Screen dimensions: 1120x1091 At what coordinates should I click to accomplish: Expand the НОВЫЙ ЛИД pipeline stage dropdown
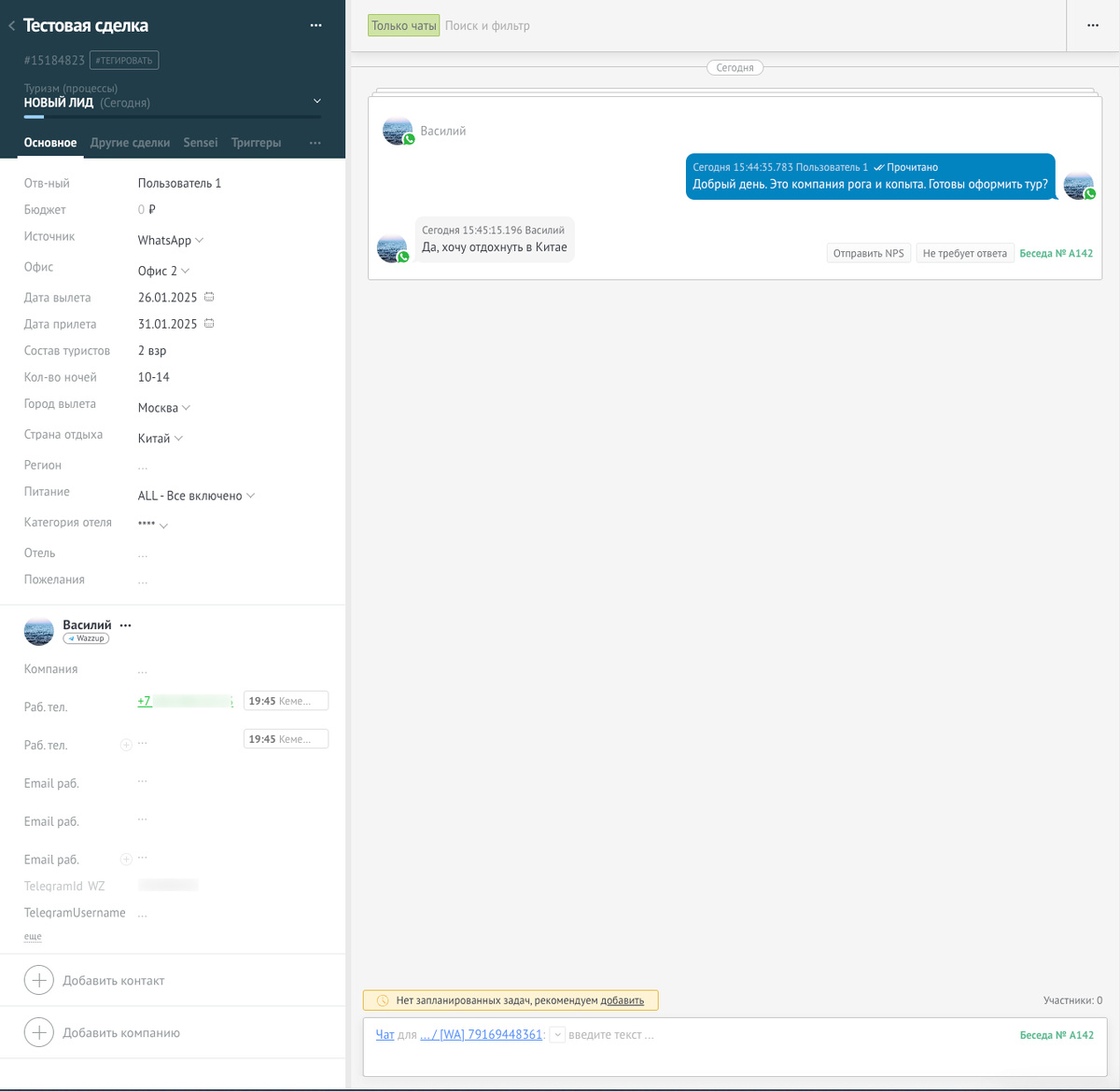(x=316, y=101)
